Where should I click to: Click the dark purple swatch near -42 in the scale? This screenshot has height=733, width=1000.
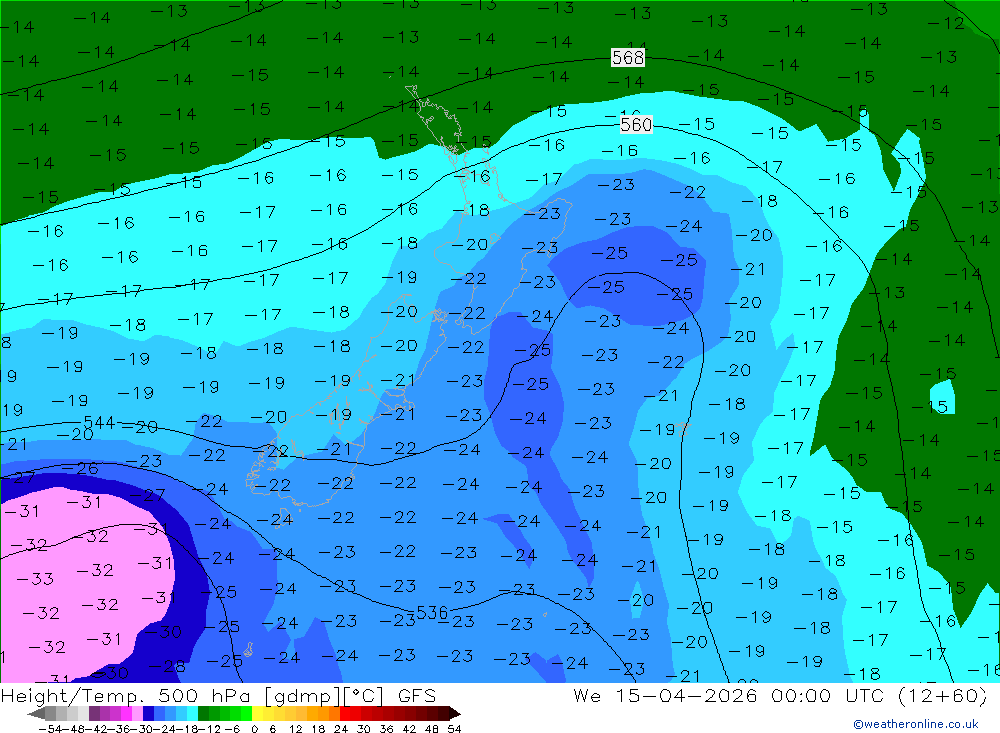(x=94, y=714)
